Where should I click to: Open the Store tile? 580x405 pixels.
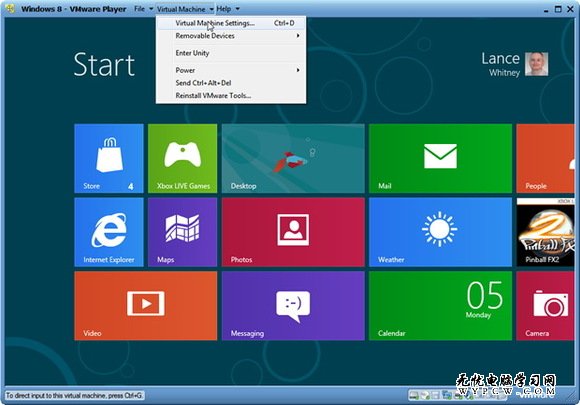coord(109,158)
